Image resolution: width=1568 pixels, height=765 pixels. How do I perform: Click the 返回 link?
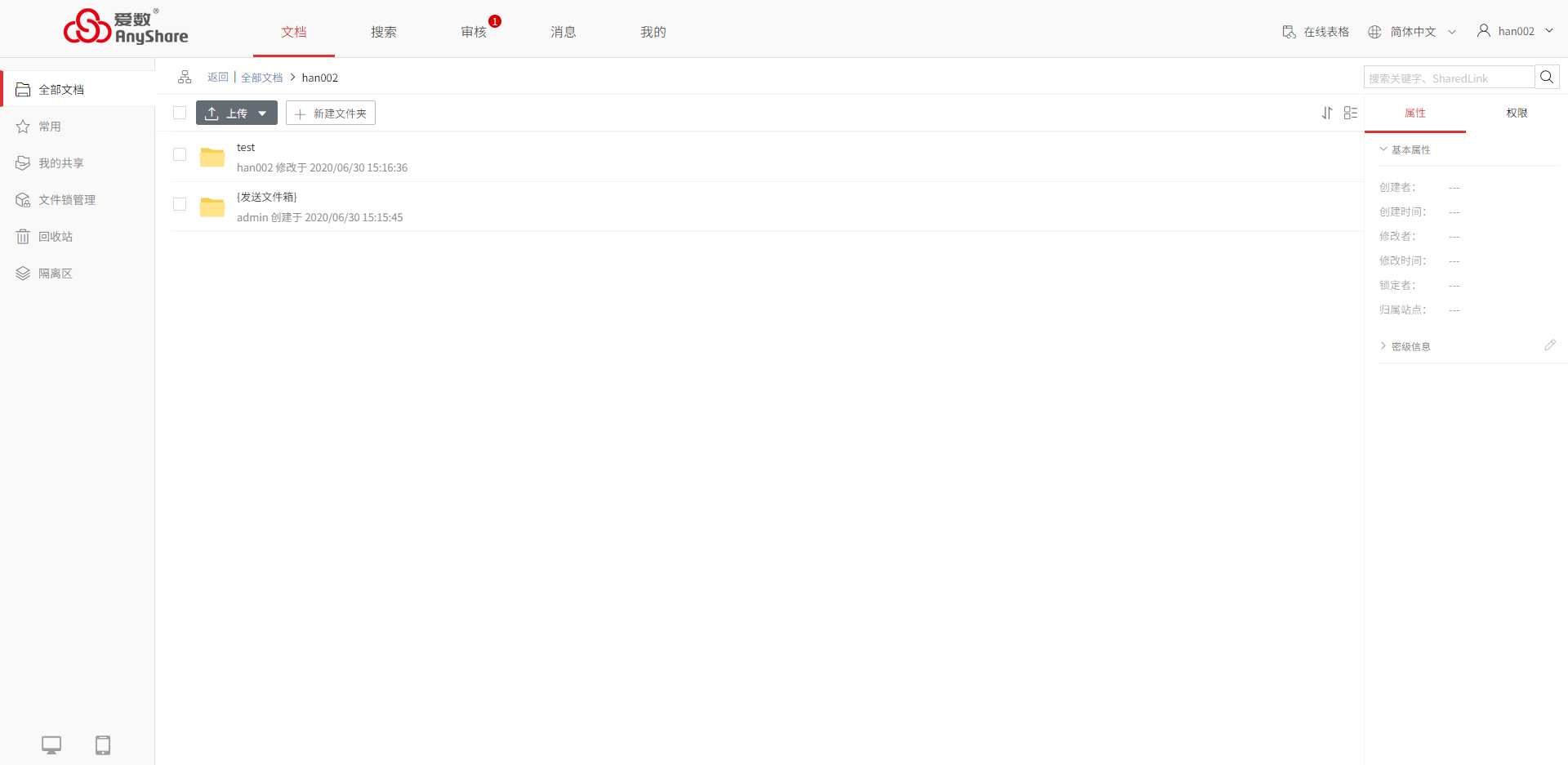pyautogui.click(x=217, y=78)
